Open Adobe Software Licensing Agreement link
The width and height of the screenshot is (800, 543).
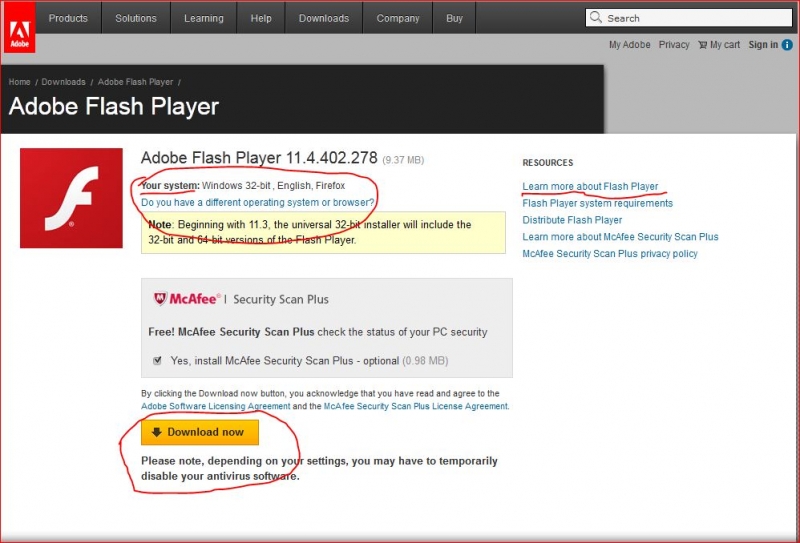pos(216,407)
